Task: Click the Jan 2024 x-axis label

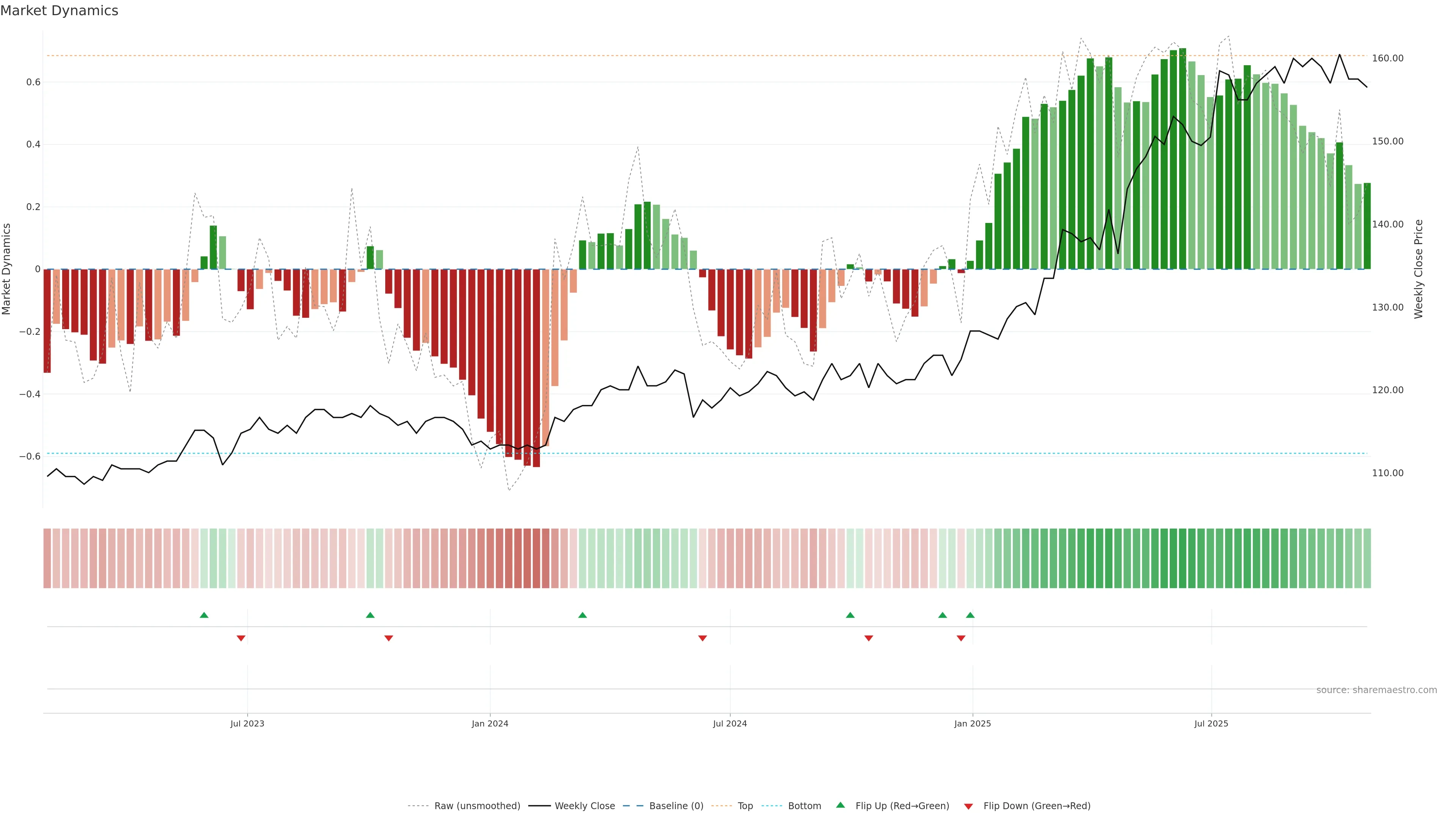Action: 490,723
